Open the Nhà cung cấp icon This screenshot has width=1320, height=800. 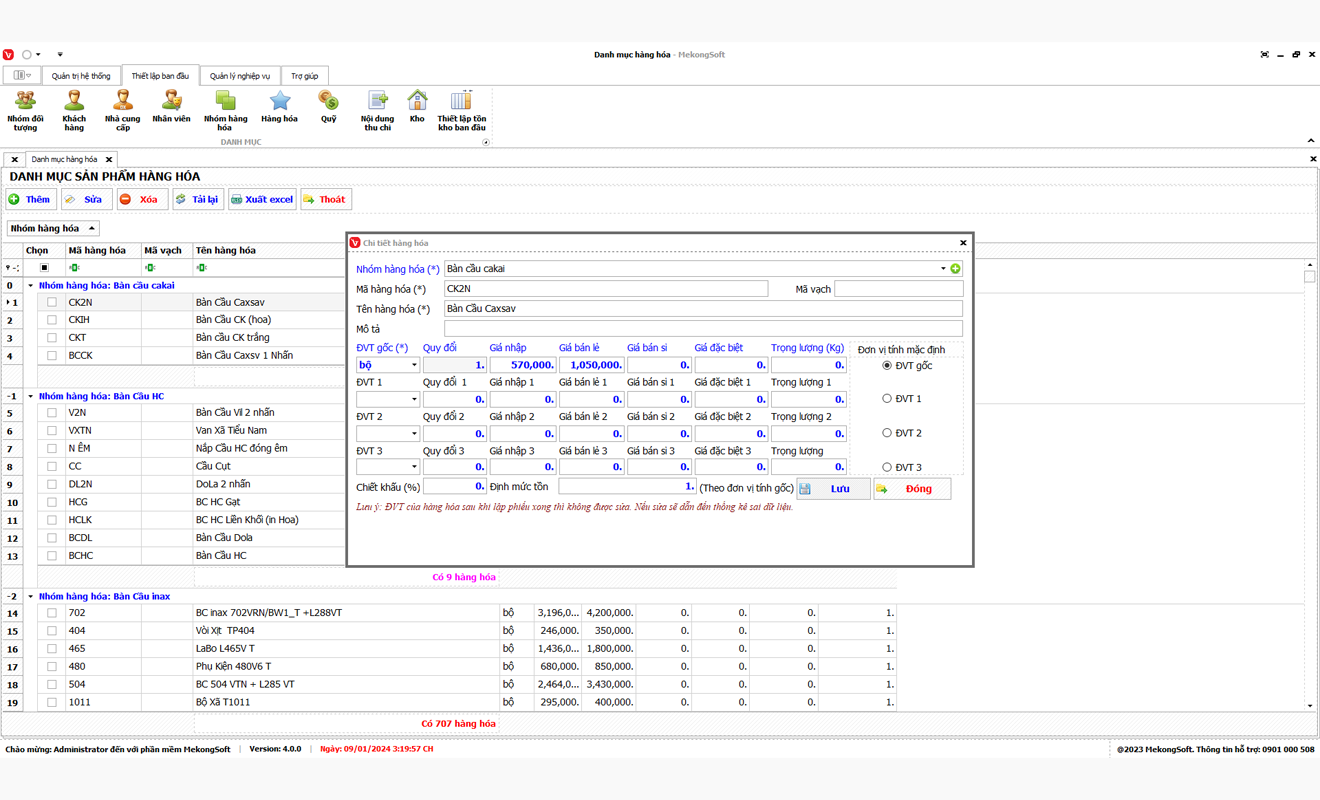click(x=122, y=109)
